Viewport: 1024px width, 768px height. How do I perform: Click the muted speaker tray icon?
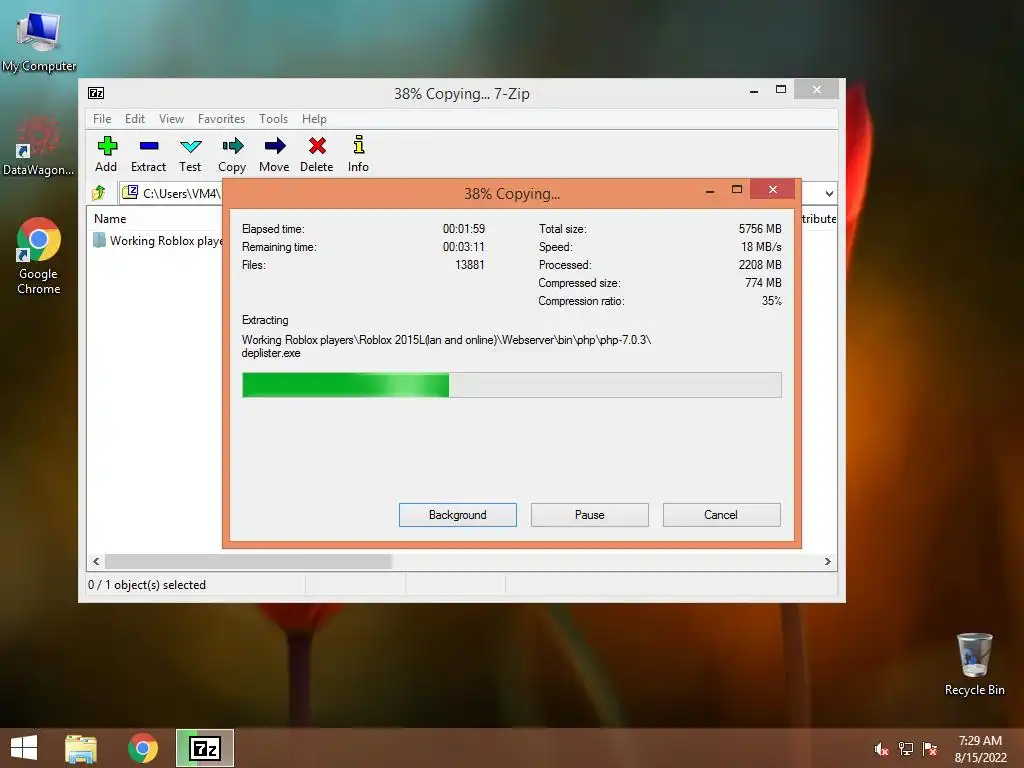[881, 749]
